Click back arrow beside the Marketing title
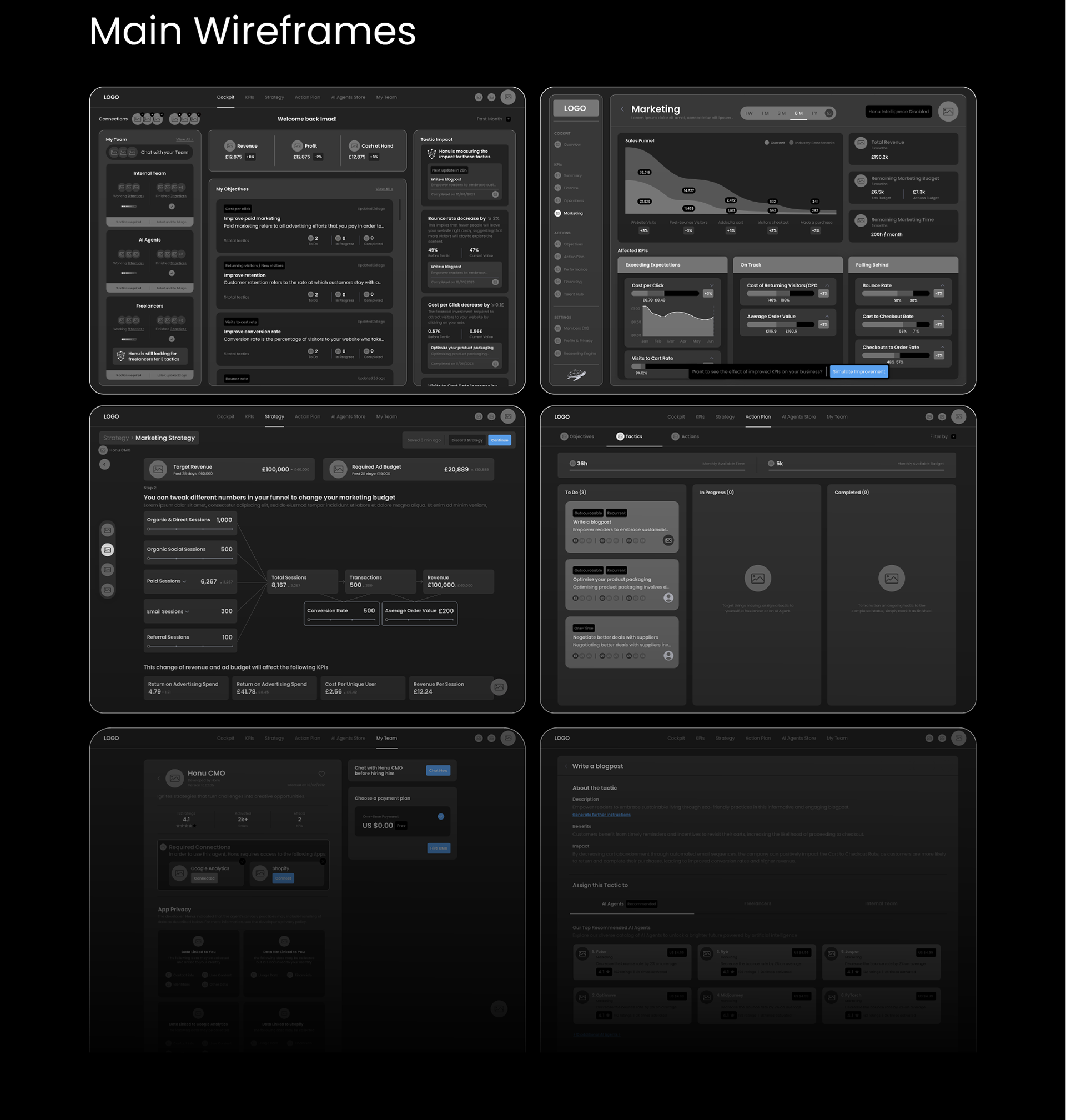The image size is (1066, 1120). pyautogui.click(x=622, y=109)
